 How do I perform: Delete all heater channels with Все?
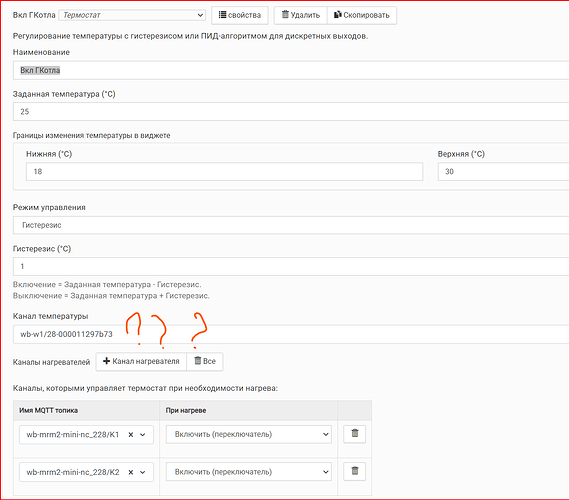point(205,361)
